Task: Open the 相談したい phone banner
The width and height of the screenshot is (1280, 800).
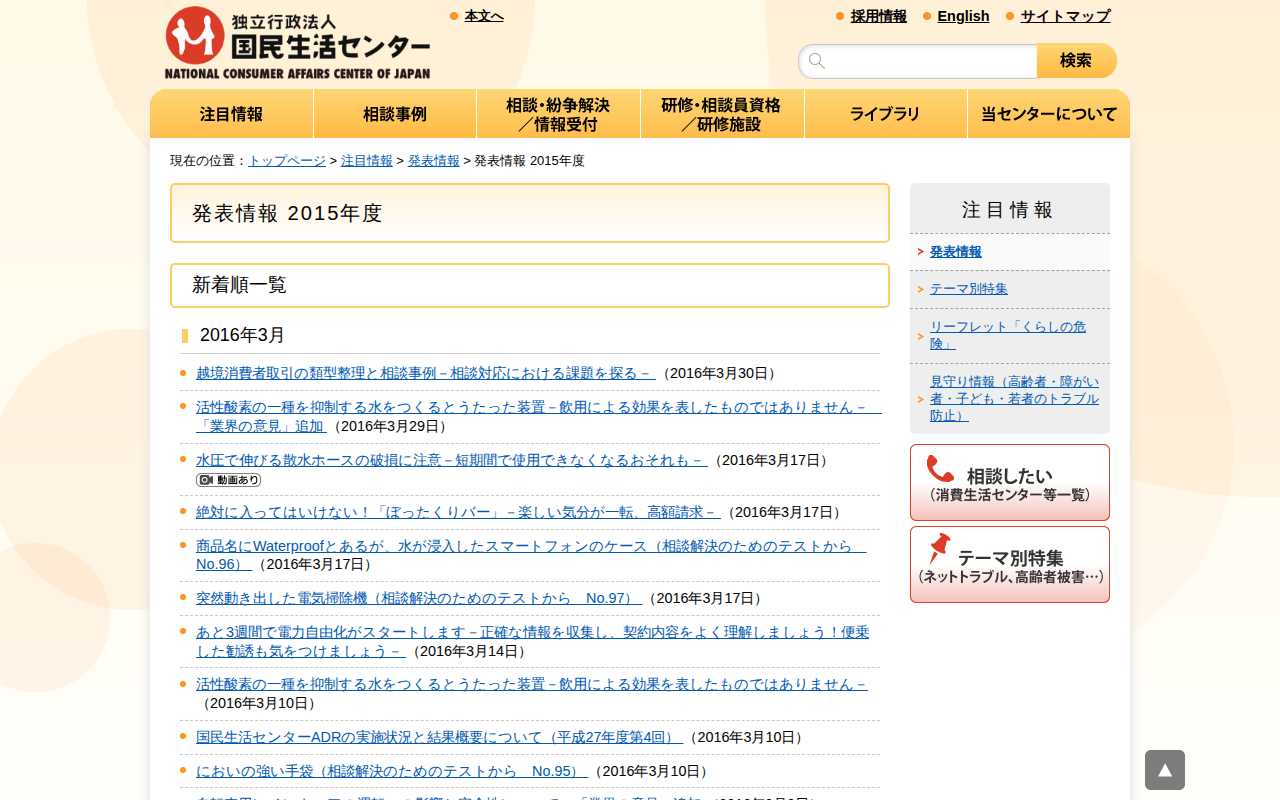Action: (1009, 482)
